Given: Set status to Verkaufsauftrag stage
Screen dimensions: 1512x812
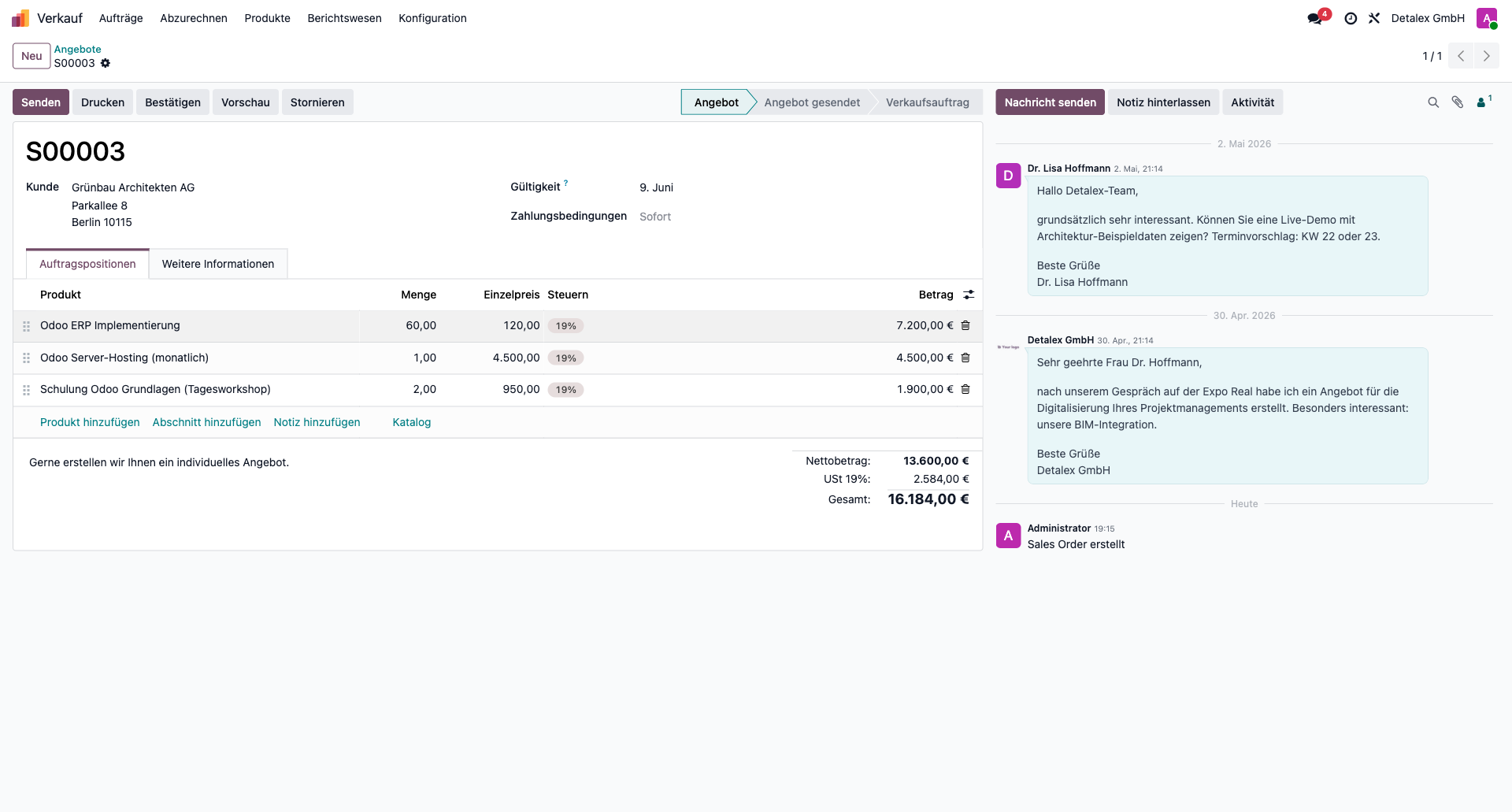Looking at the screenshot, I should point(927,102).
